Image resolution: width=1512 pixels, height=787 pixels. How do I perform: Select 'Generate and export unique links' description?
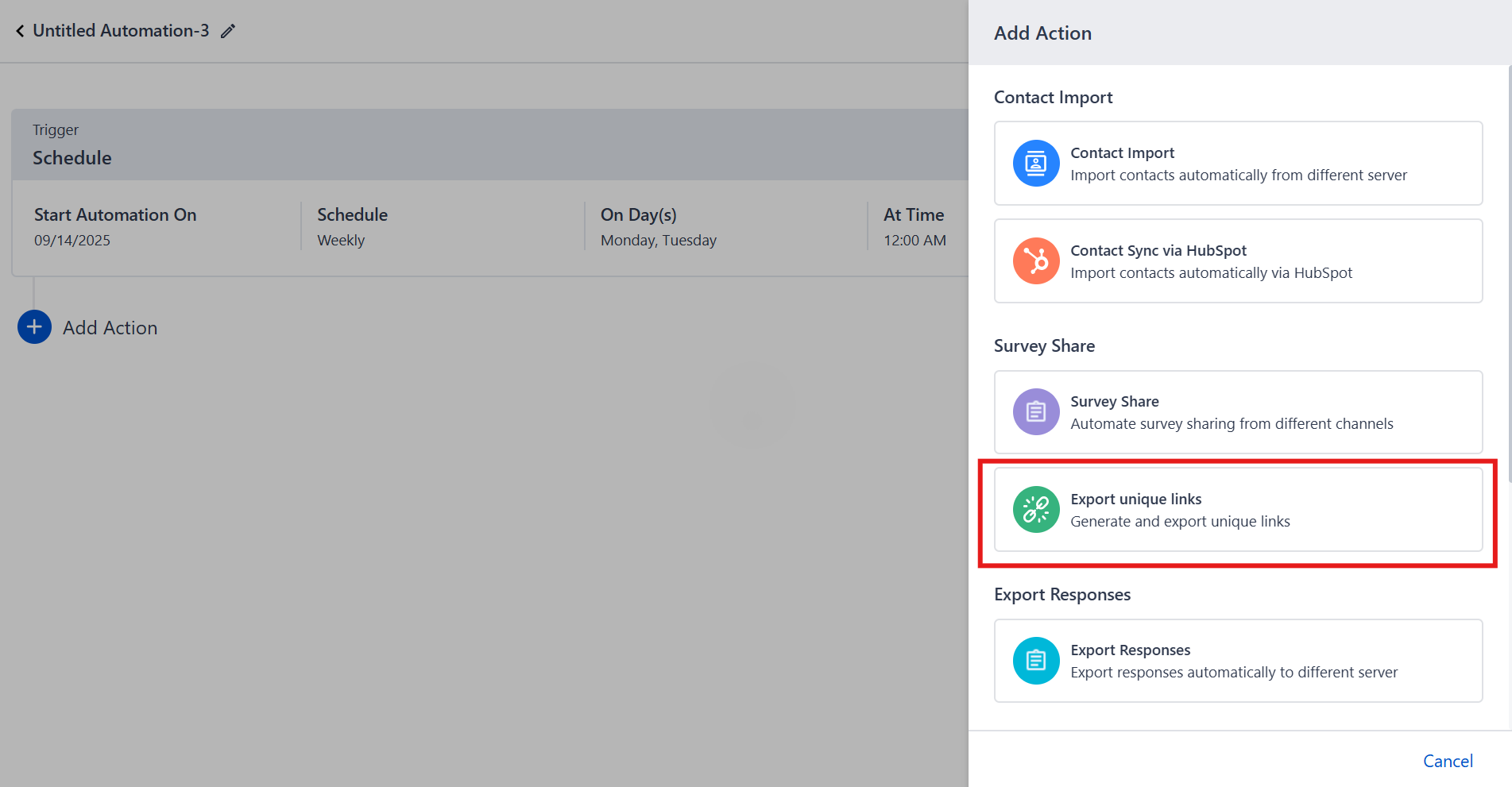(1180, 522)
